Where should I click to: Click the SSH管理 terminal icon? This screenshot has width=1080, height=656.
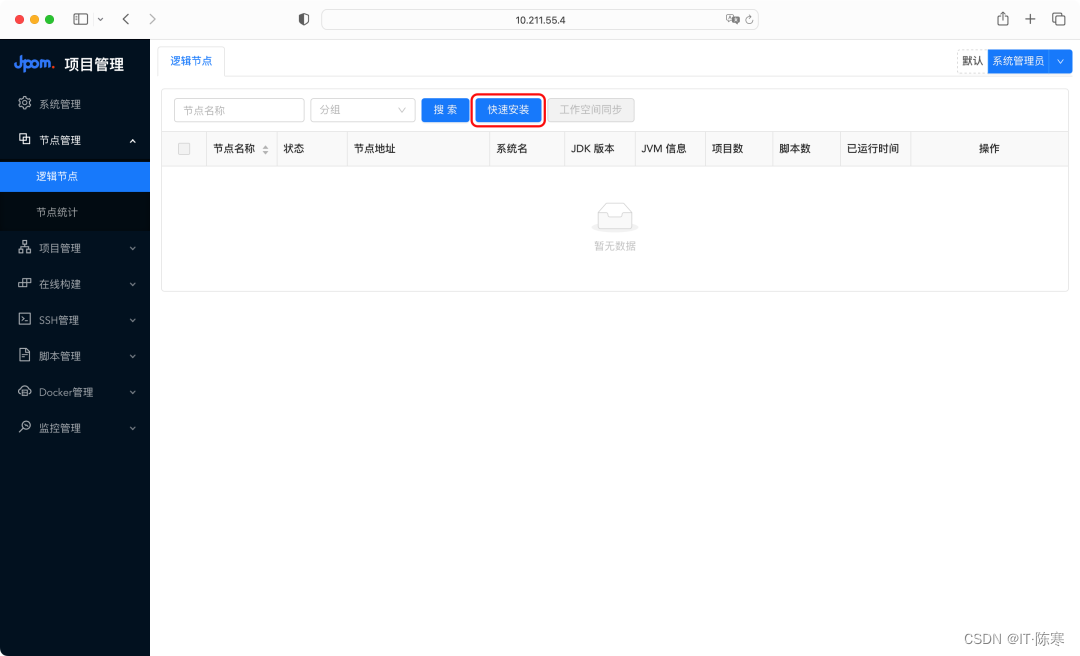pos(25,319)
